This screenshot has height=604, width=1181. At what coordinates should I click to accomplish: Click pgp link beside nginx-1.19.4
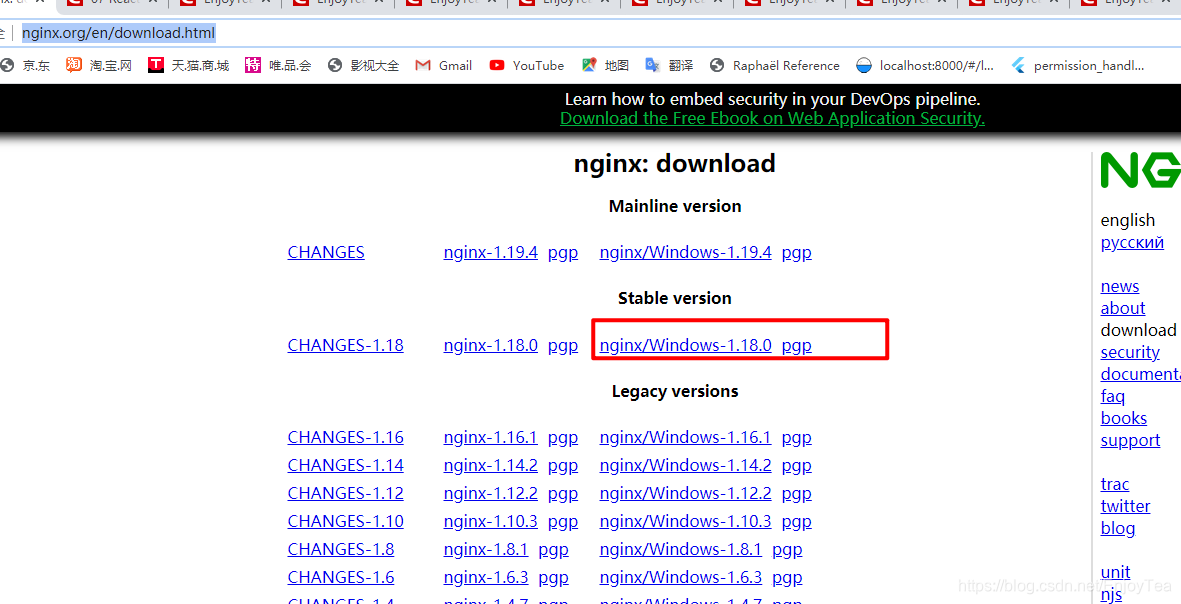(x=563, y=253)
